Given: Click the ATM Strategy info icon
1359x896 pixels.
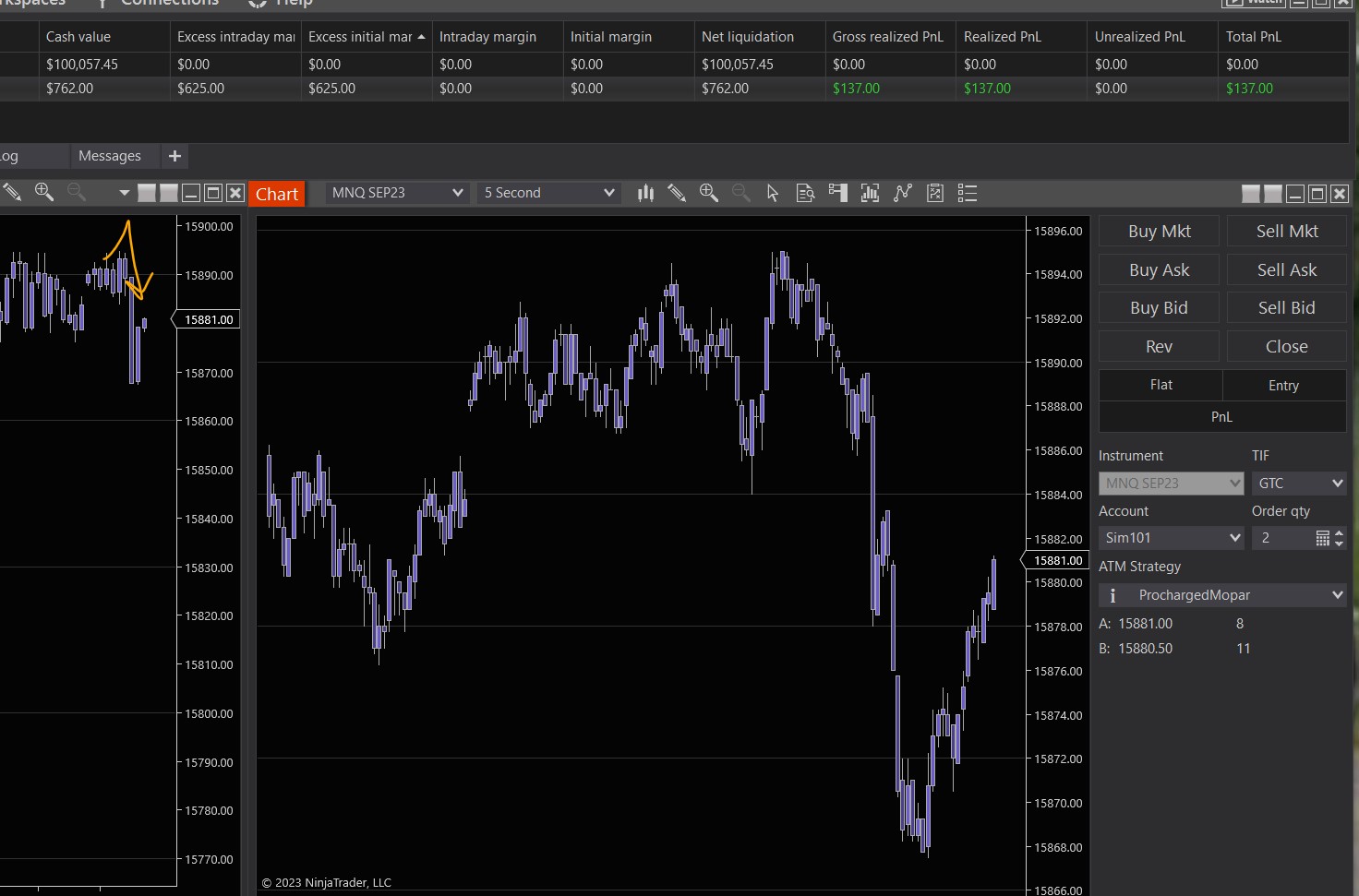Looking at the screenshot, I should coord(1112,595).
